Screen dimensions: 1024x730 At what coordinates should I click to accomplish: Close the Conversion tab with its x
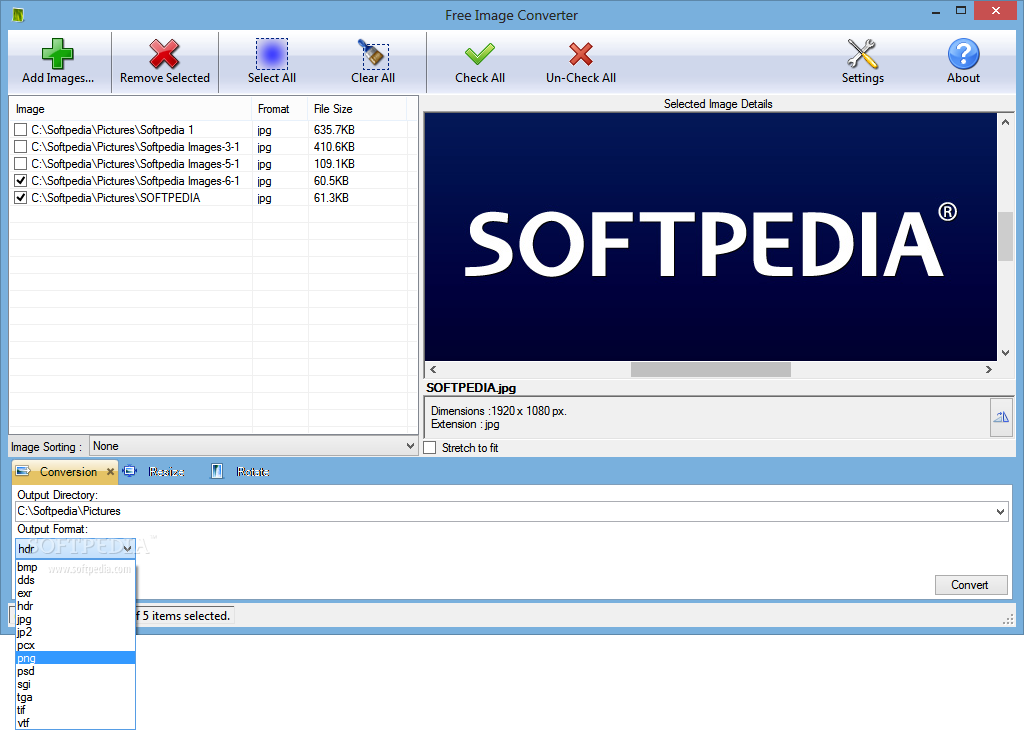pyautogui.click(x=110, y=471)
